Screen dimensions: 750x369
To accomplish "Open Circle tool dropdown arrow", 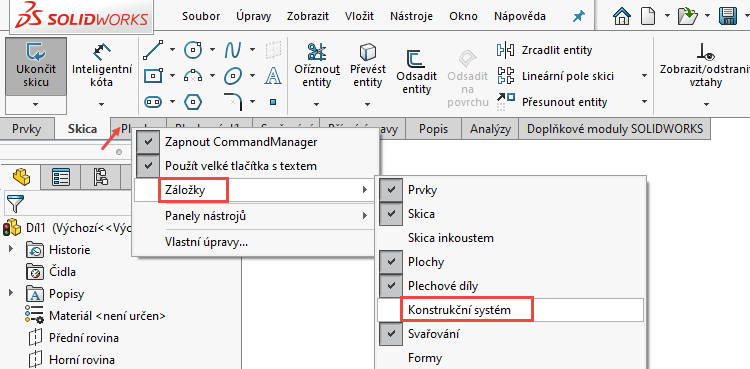I will [x=212, y=49].
